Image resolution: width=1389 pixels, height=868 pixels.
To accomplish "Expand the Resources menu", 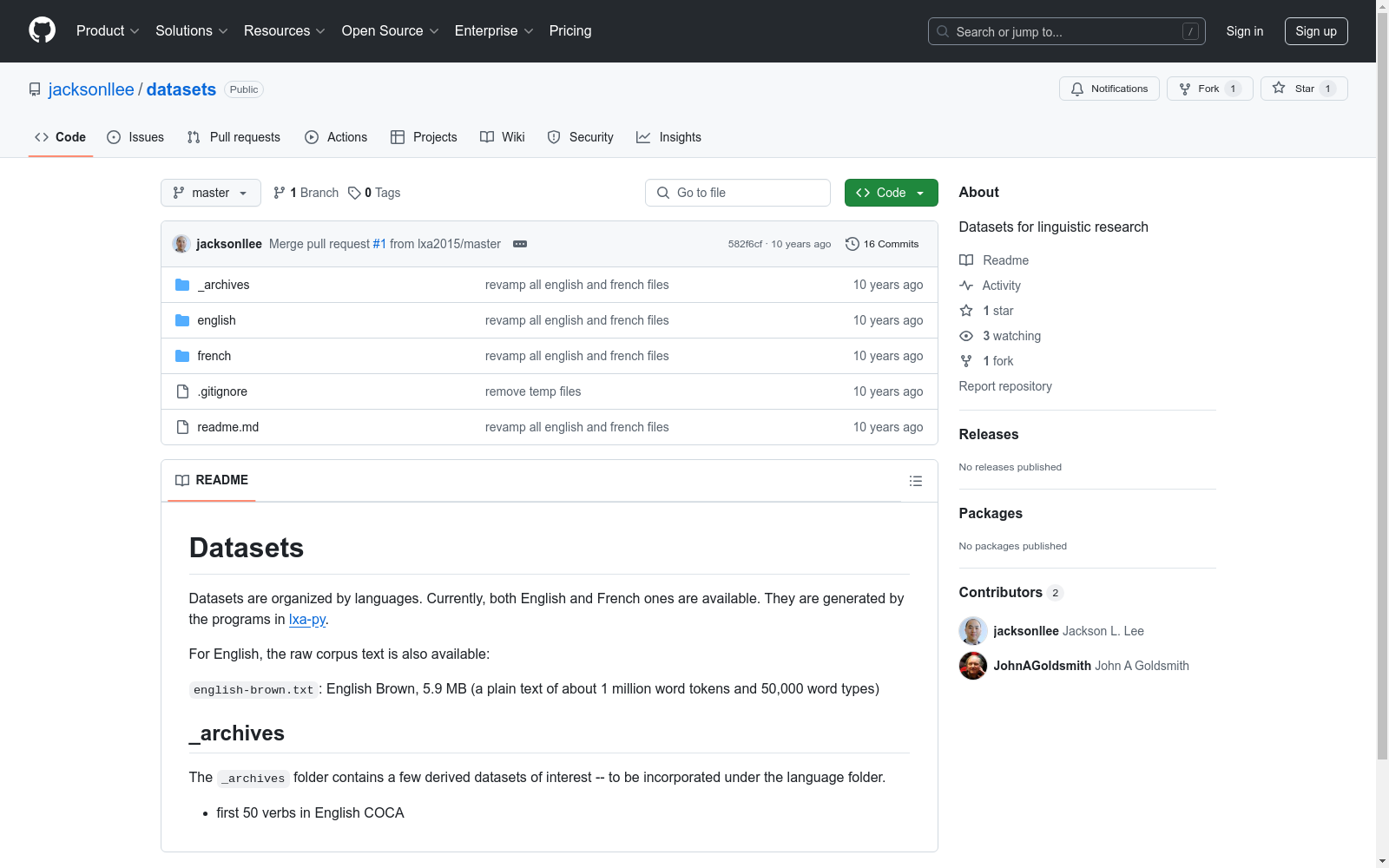I will [285, 30].
